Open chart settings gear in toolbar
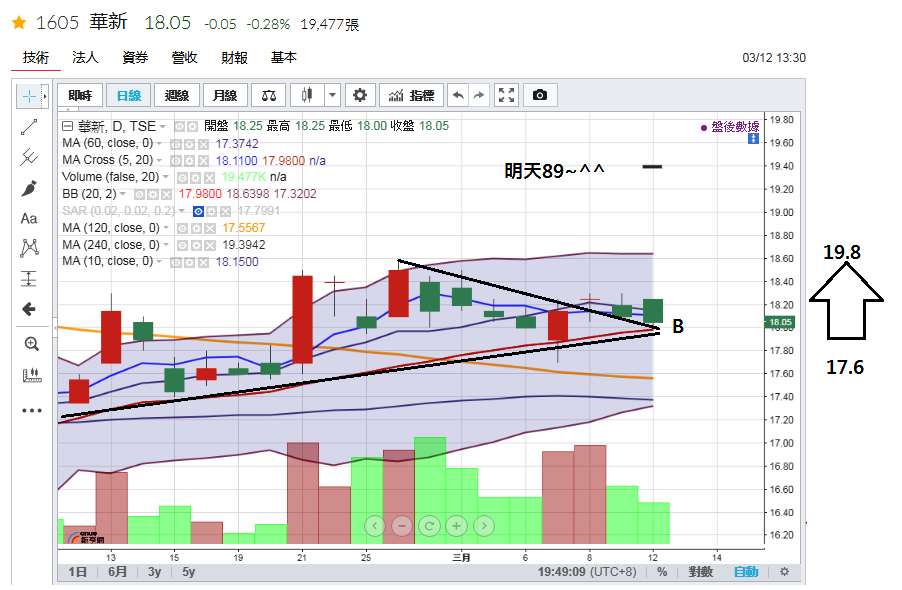Viewport: 902px width, 590px height. pyautogui.click(x=360, y=95)
